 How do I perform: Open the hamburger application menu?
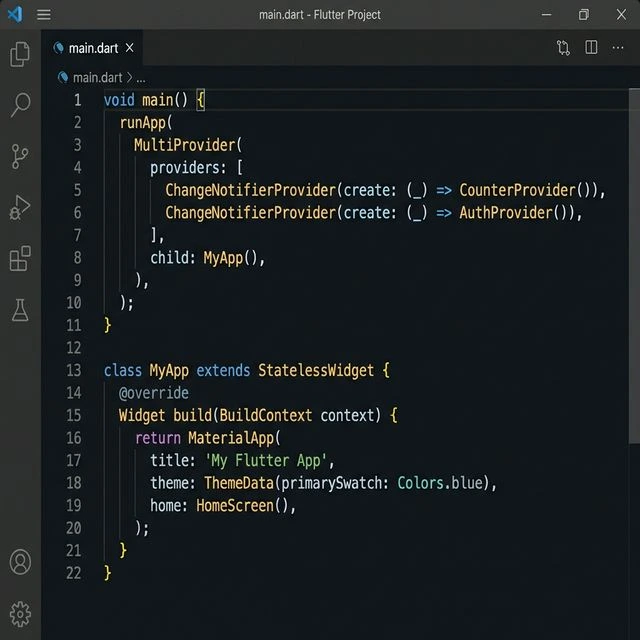[x=44, y=15]
